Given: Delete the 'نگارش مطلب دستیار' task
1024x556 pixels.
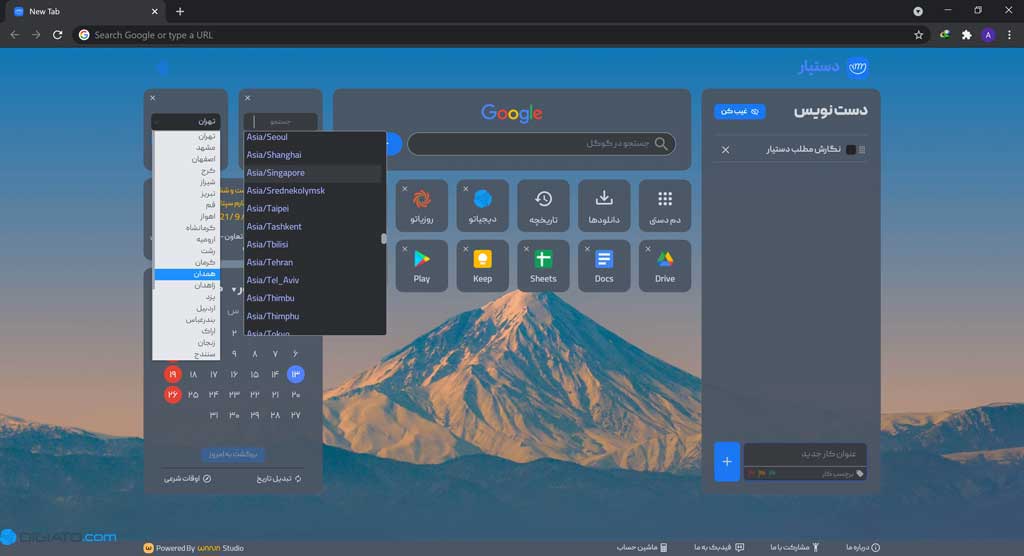Looking at the screenshot, I should pos(726,150).
